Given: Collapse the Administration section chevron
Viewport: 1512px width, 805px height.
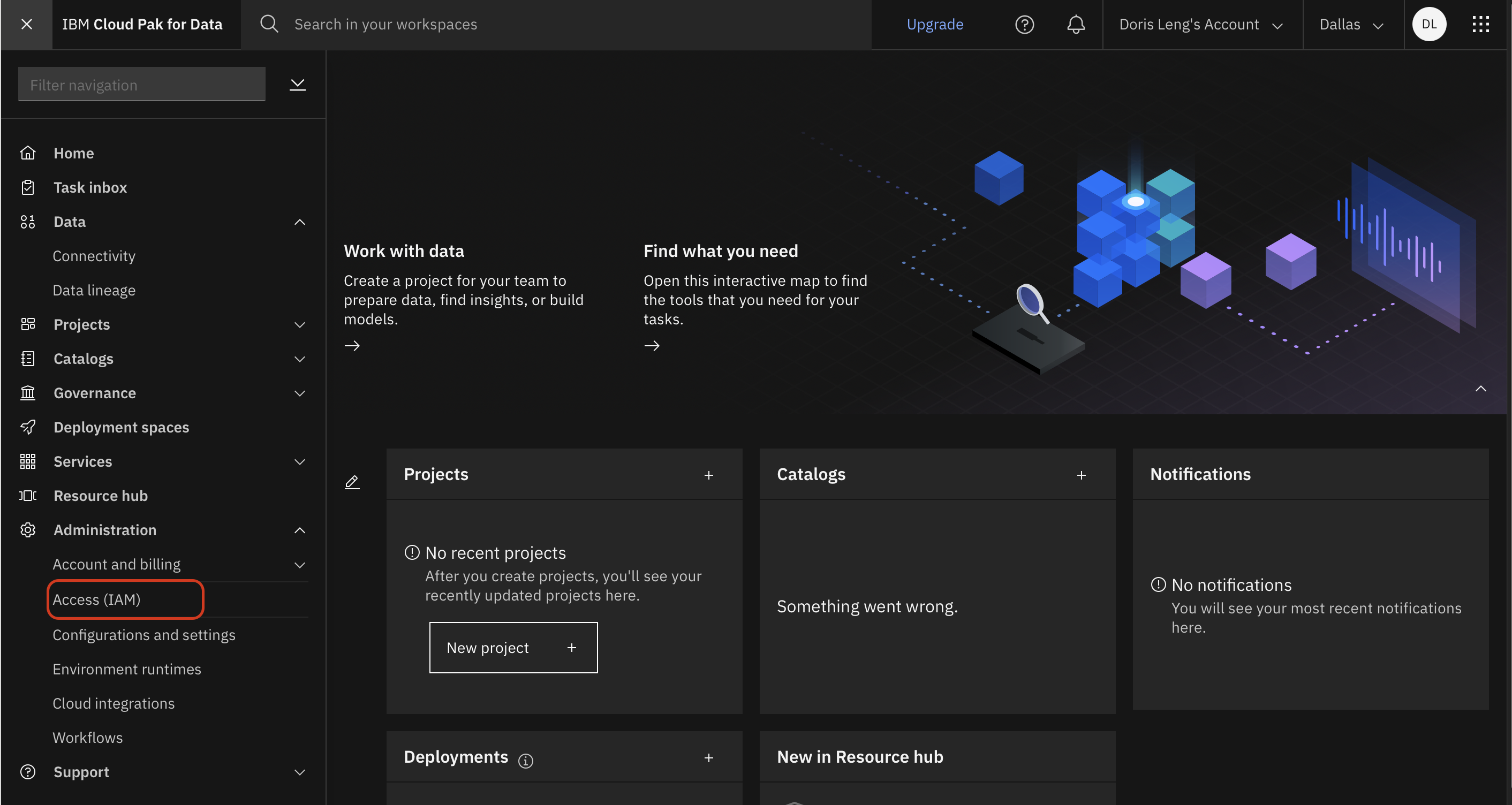Looking at the screenshot, I should pyautogui.click(x=299, y=530).
